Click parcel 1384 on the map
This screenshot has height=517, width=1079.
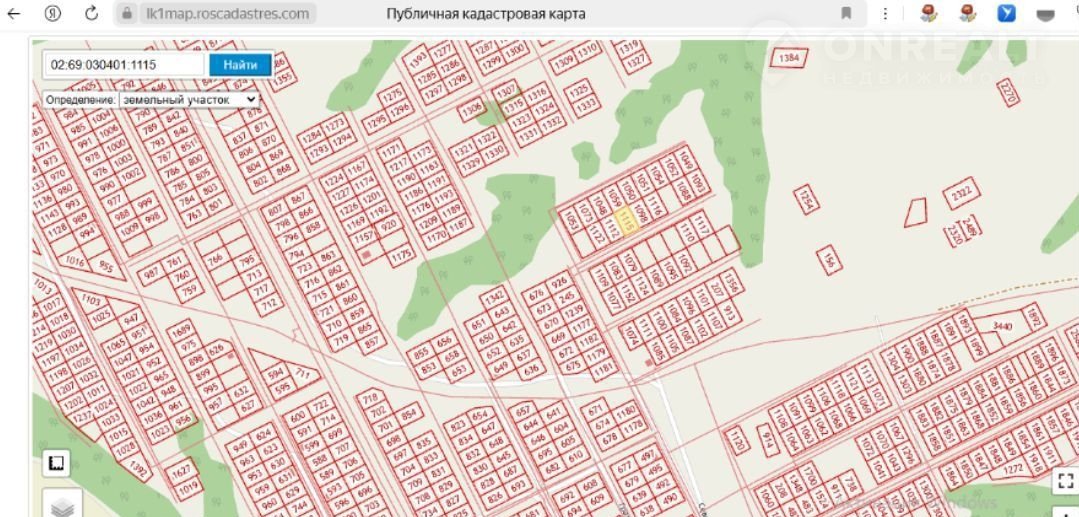[x=789, y=58]
